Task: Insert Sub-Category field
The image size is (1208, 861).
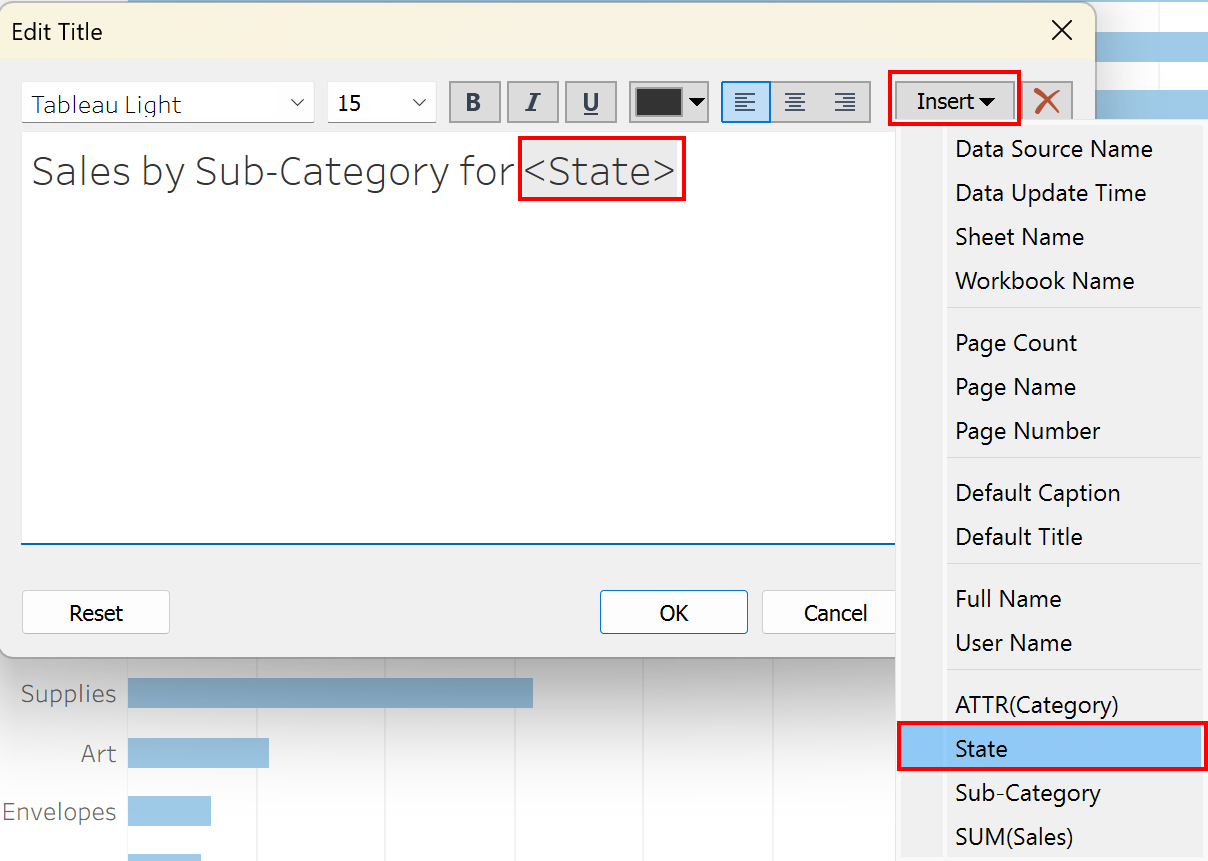Action: point(1028,793)
